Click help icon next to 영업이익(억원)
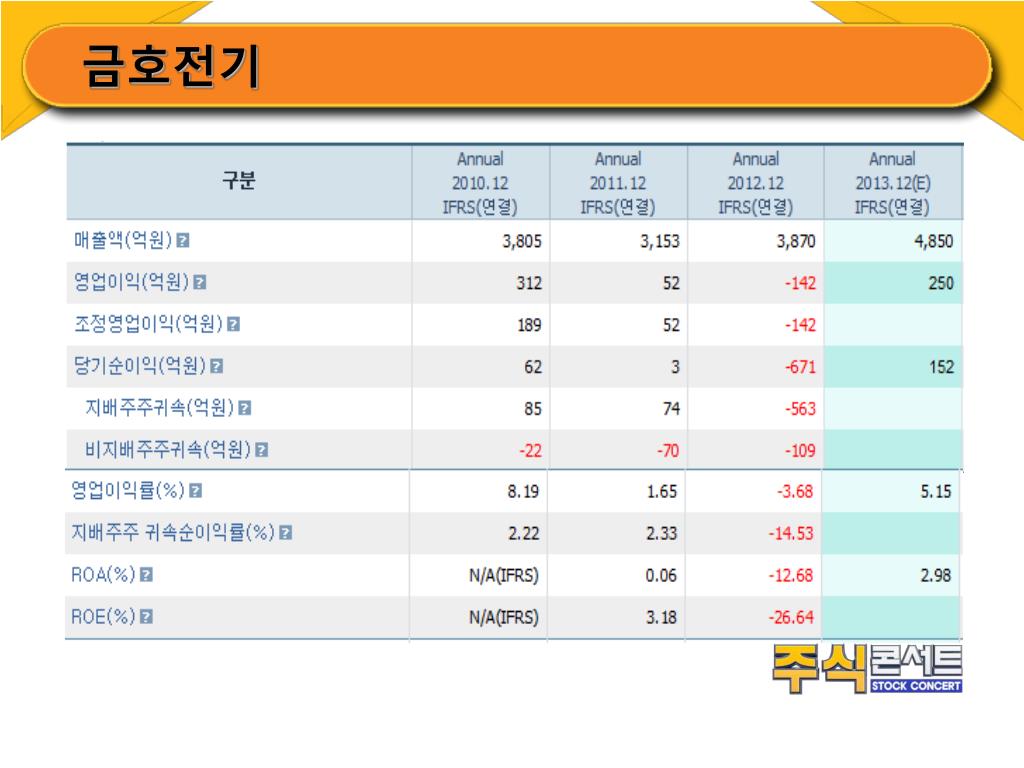The image size is (1024, 768). (200, 282)
